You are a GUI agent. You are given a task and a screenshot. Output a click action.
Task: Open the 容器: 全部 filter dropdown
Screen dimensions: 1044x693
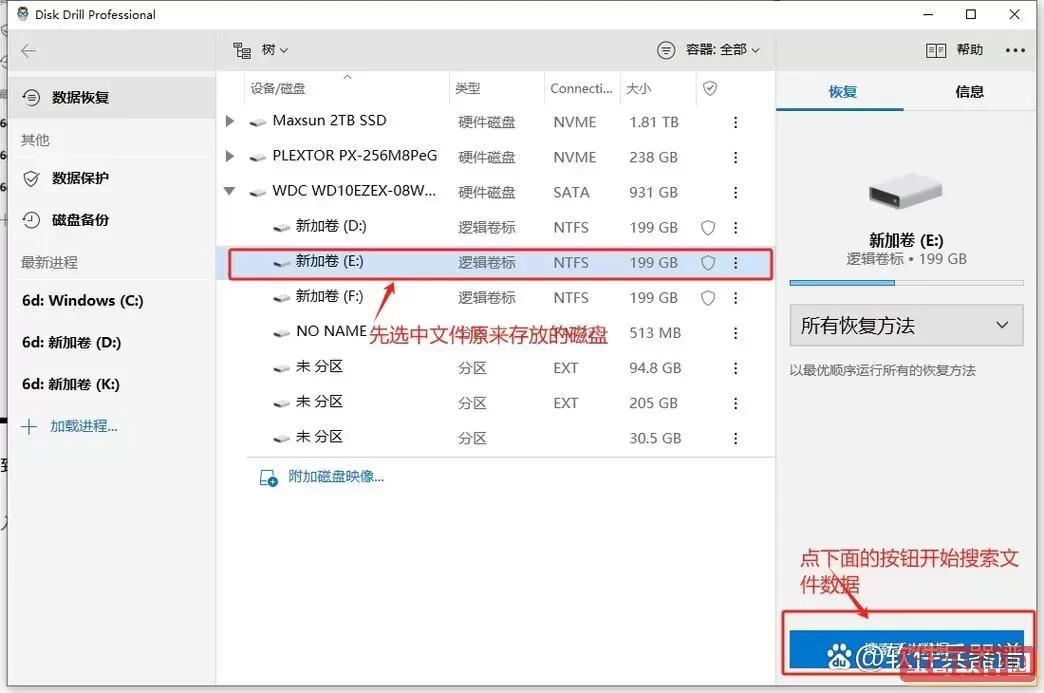pyautogui.click(x=722, y=50)
